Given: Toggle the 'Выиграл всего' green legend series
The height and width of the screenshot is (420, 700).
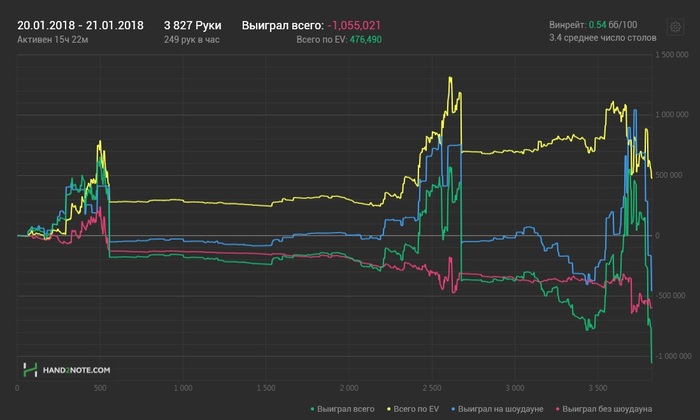Looking at the screenshot, I should [x=342, y=409].
